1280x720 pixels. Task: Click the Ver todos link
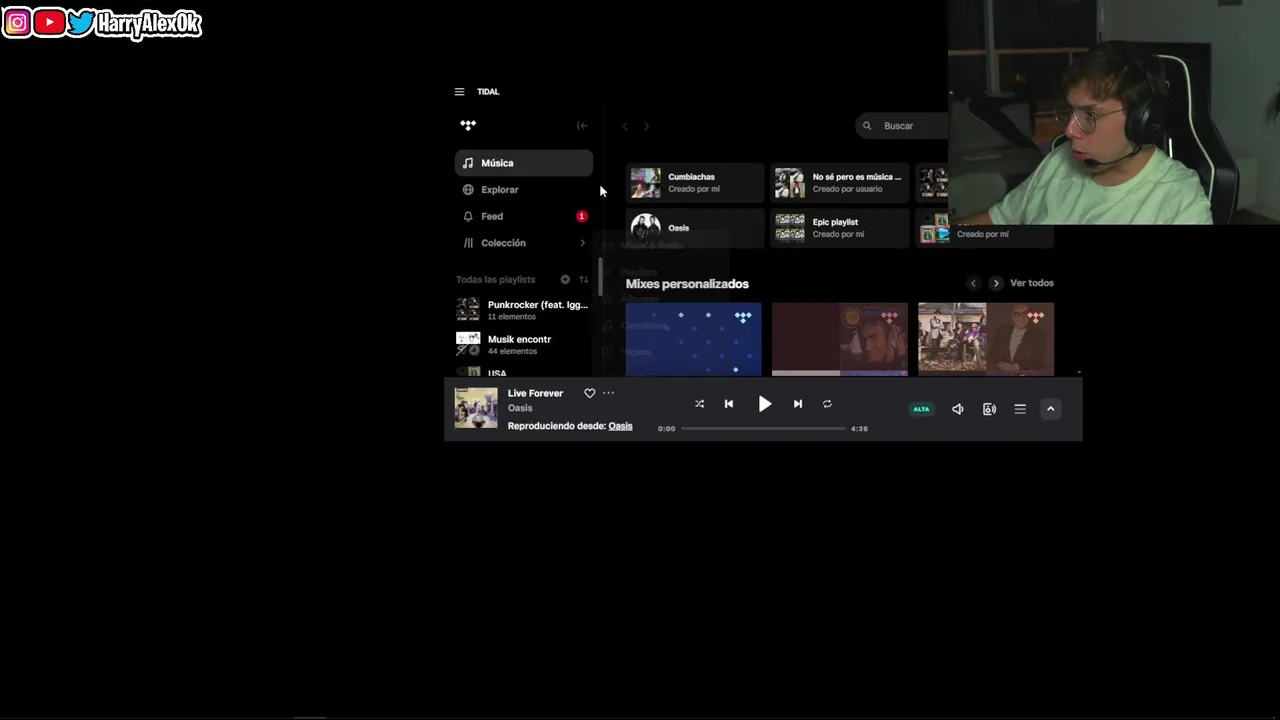click(x=1032, y=283)
